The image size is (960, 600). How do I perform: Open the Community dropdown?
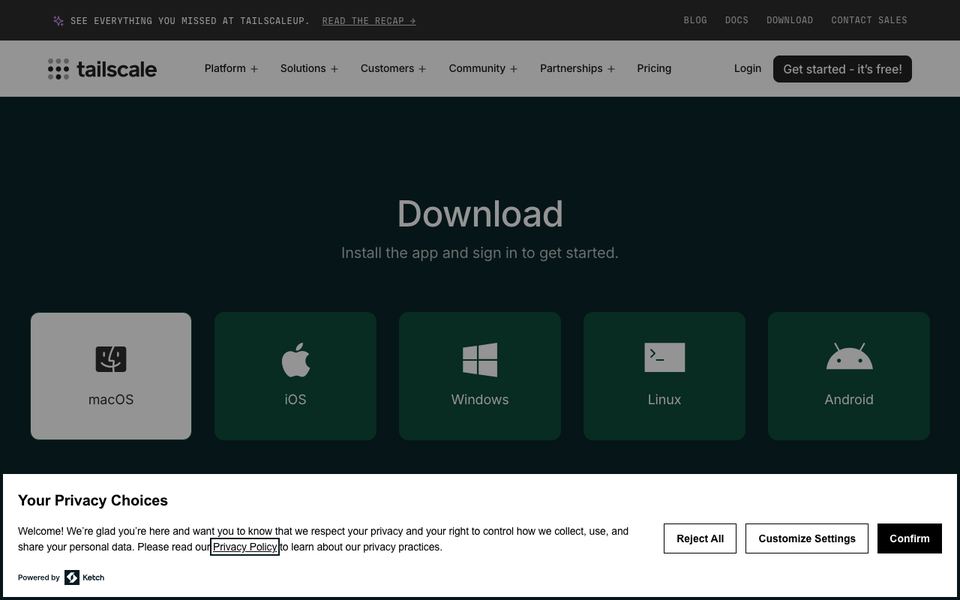(x=483, y=69)
